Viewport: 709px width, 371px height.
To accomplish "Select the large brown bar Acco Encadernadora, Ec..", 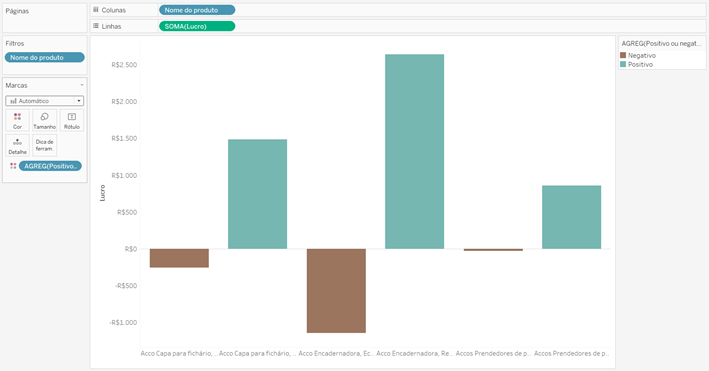I will coord(336,290).
